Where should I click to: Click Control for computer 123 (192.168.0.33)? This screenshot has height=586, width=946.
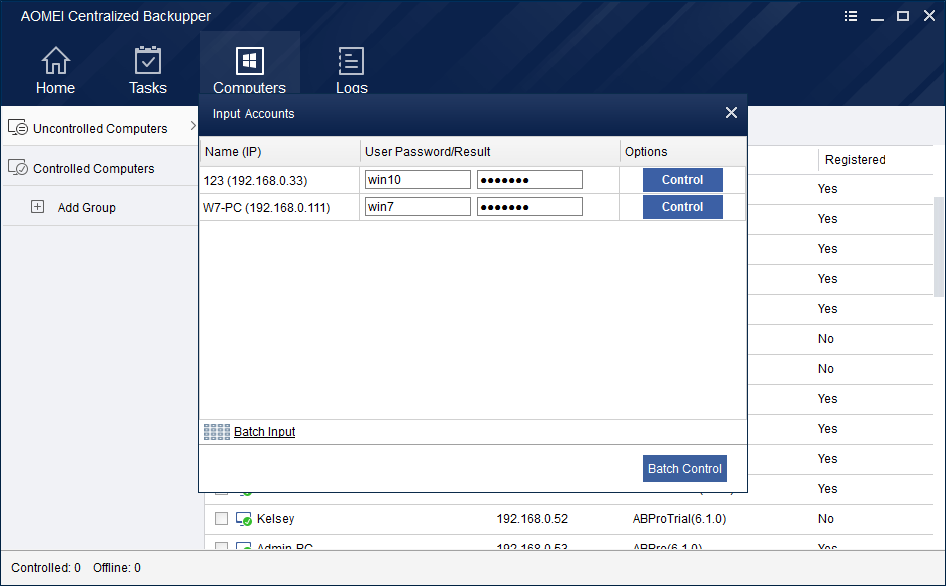point(682,180)
